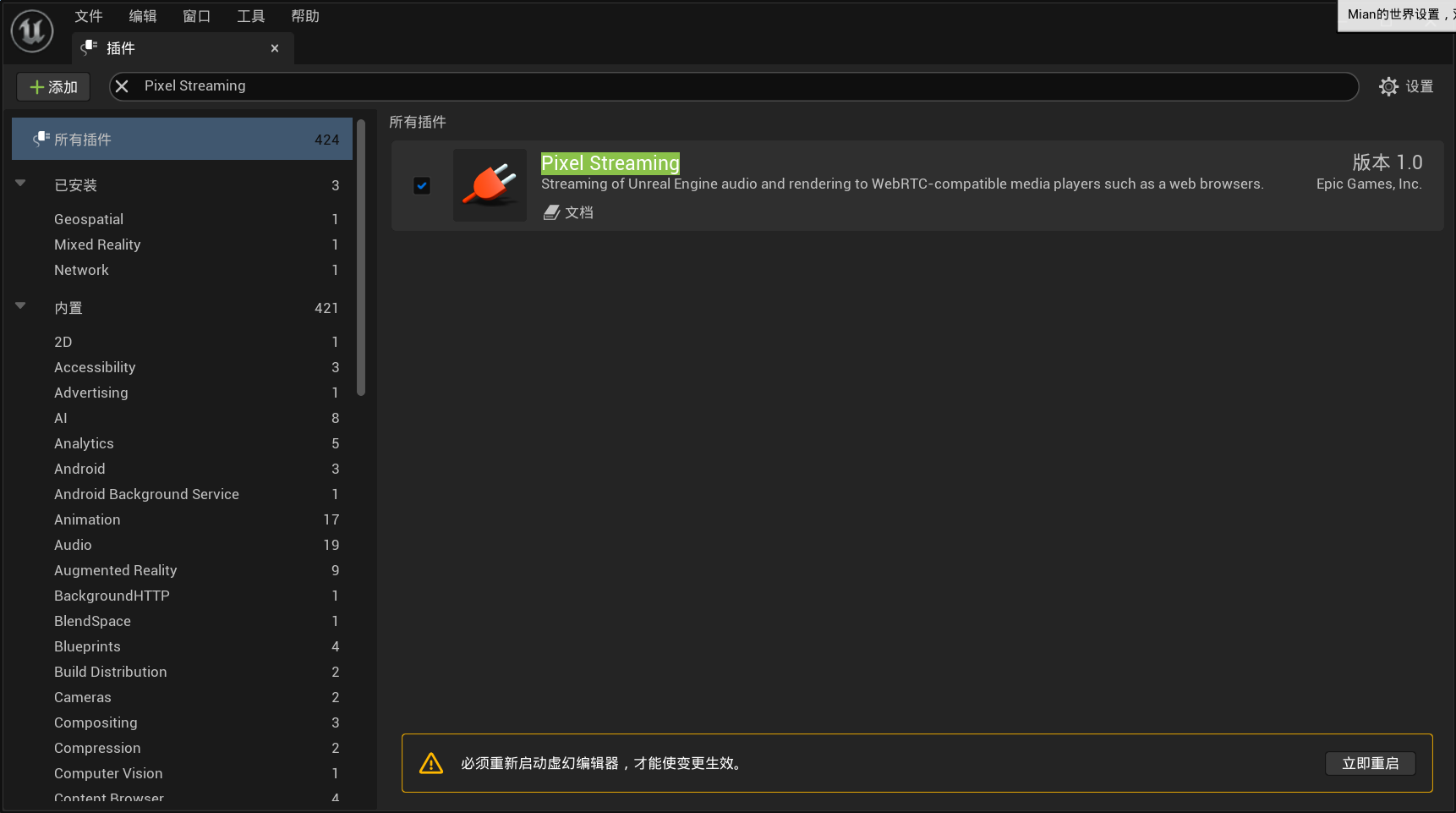Select the 插件 tab
The height and width of the screenshot is (813, 1456).
[183, 48]
